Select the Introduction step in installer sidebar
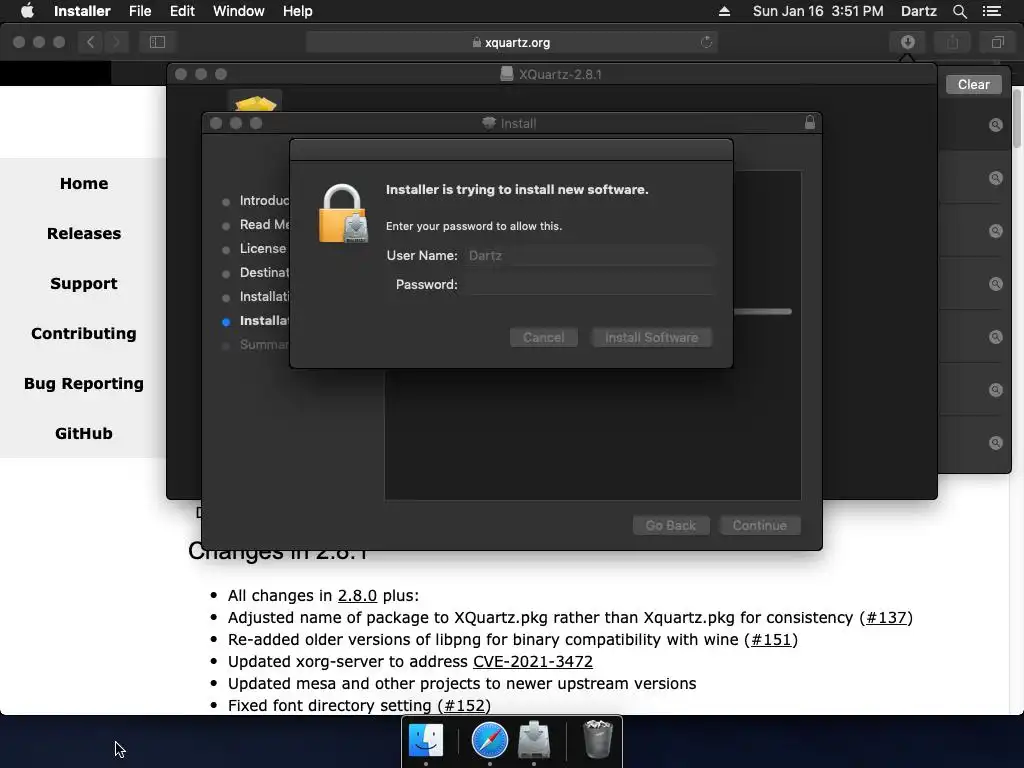The image size is (1024, 768). coord(264,200)
